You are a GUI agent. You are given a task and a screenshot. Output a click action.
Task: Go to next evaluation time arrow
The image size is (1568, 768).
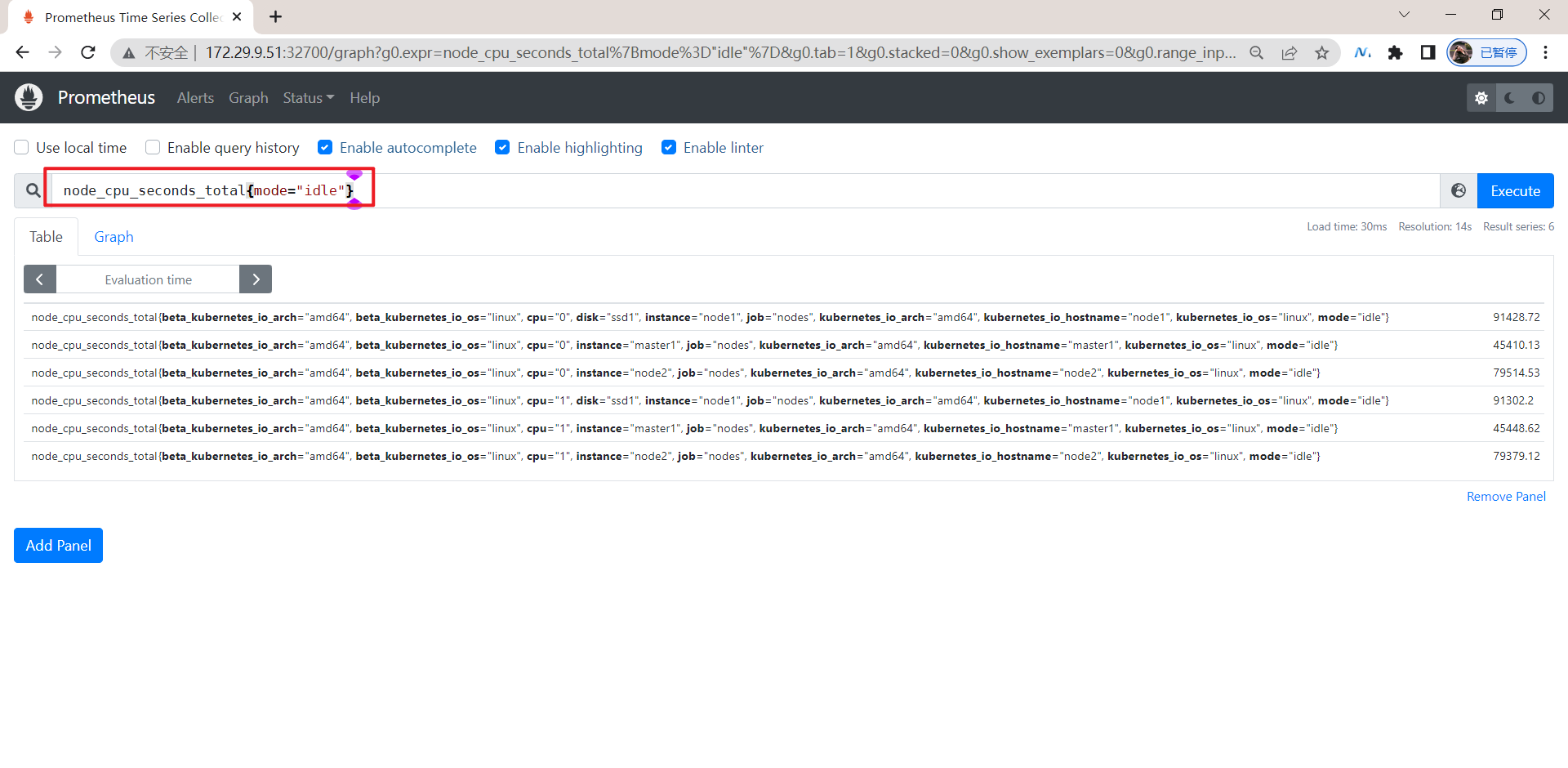256,279
